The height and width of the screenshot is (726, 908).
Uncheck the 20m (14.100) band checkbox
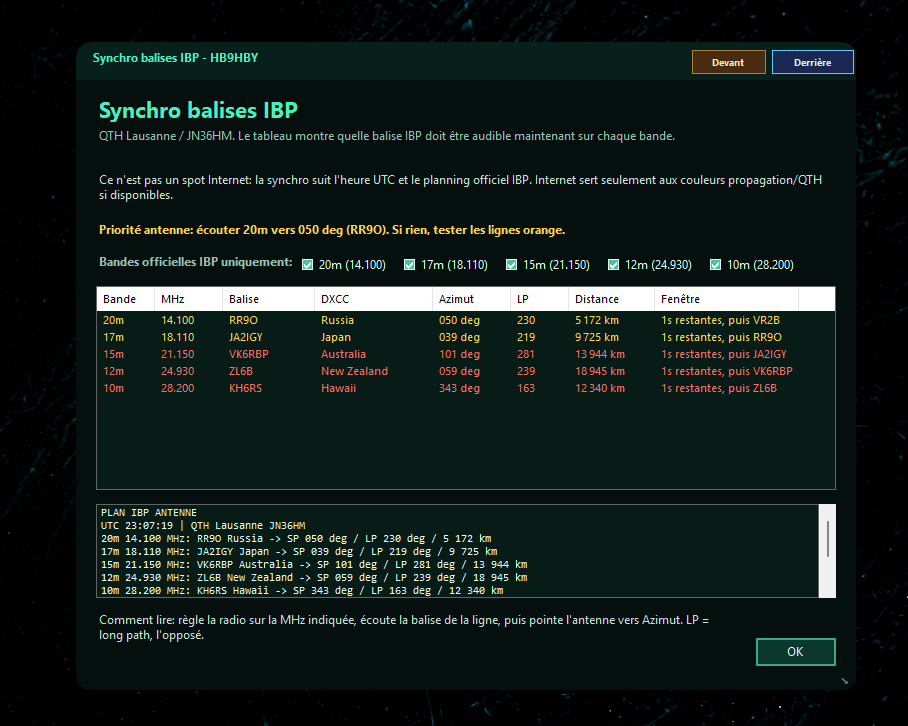click(307, 265)
